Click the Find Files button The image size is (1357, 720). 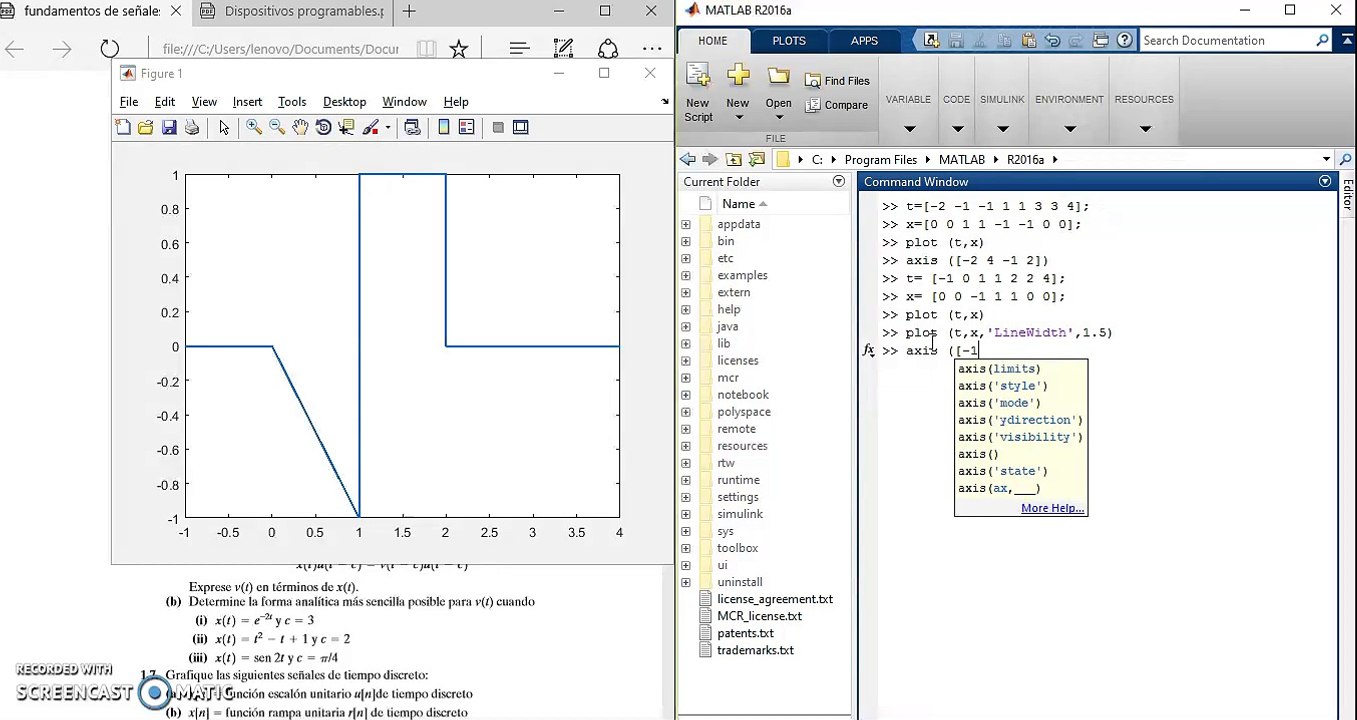[837, 81]
